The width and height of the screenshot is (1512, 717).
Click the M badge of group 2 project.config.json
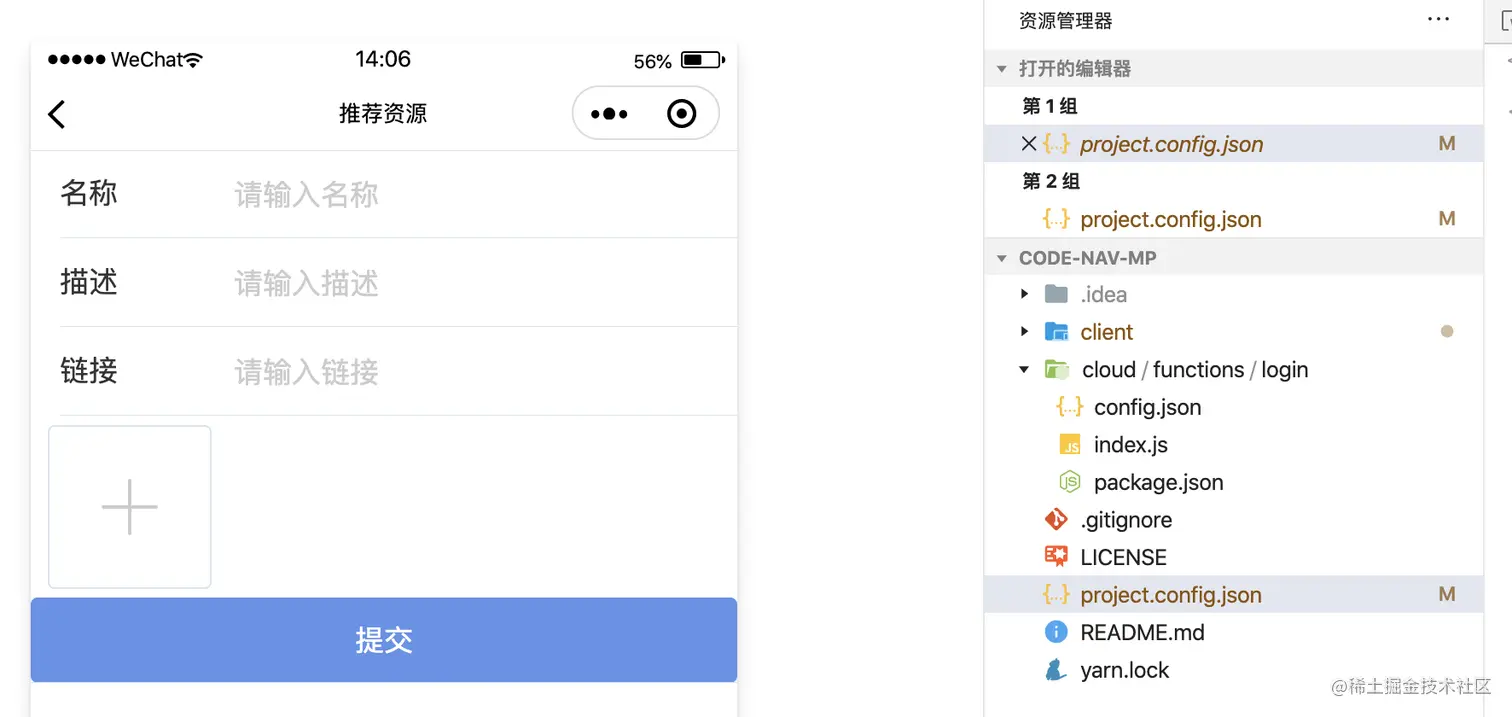pos(1446,219)
